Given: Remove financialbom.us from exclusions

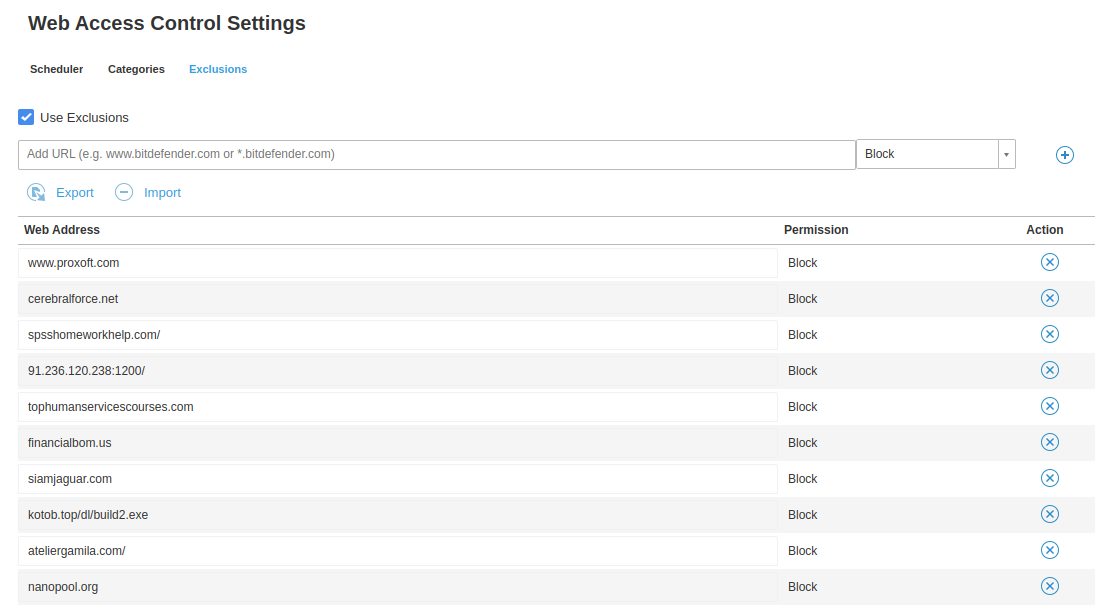Looking at the screenshot, I should [1049, 442].
